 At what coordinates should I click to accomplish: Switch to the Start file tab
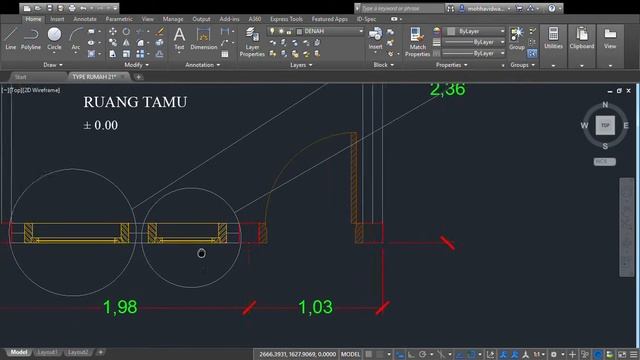pyautogui.click(x=20, y=77)
